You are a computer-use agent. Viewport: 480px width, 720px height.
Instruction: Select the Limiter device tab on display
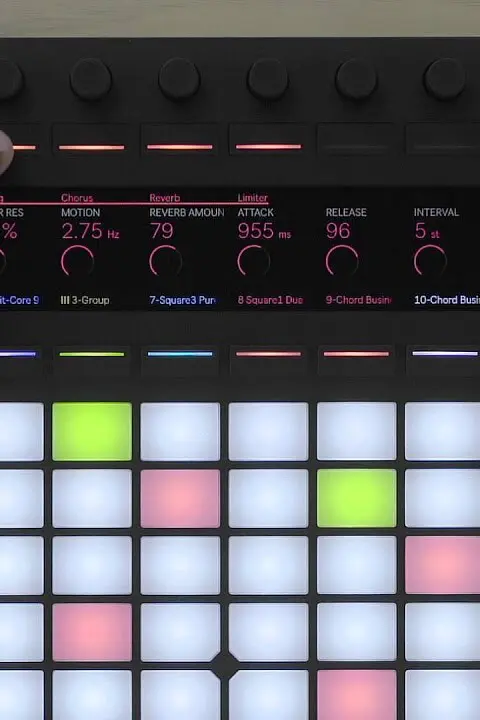click(x=252, y=198)
